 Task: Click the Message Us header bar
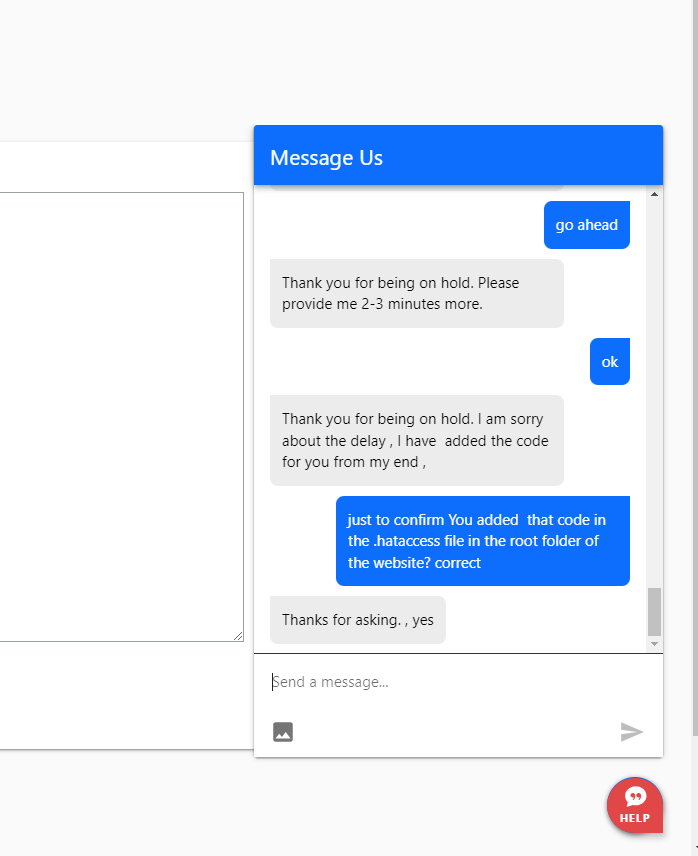pos(458,156)
